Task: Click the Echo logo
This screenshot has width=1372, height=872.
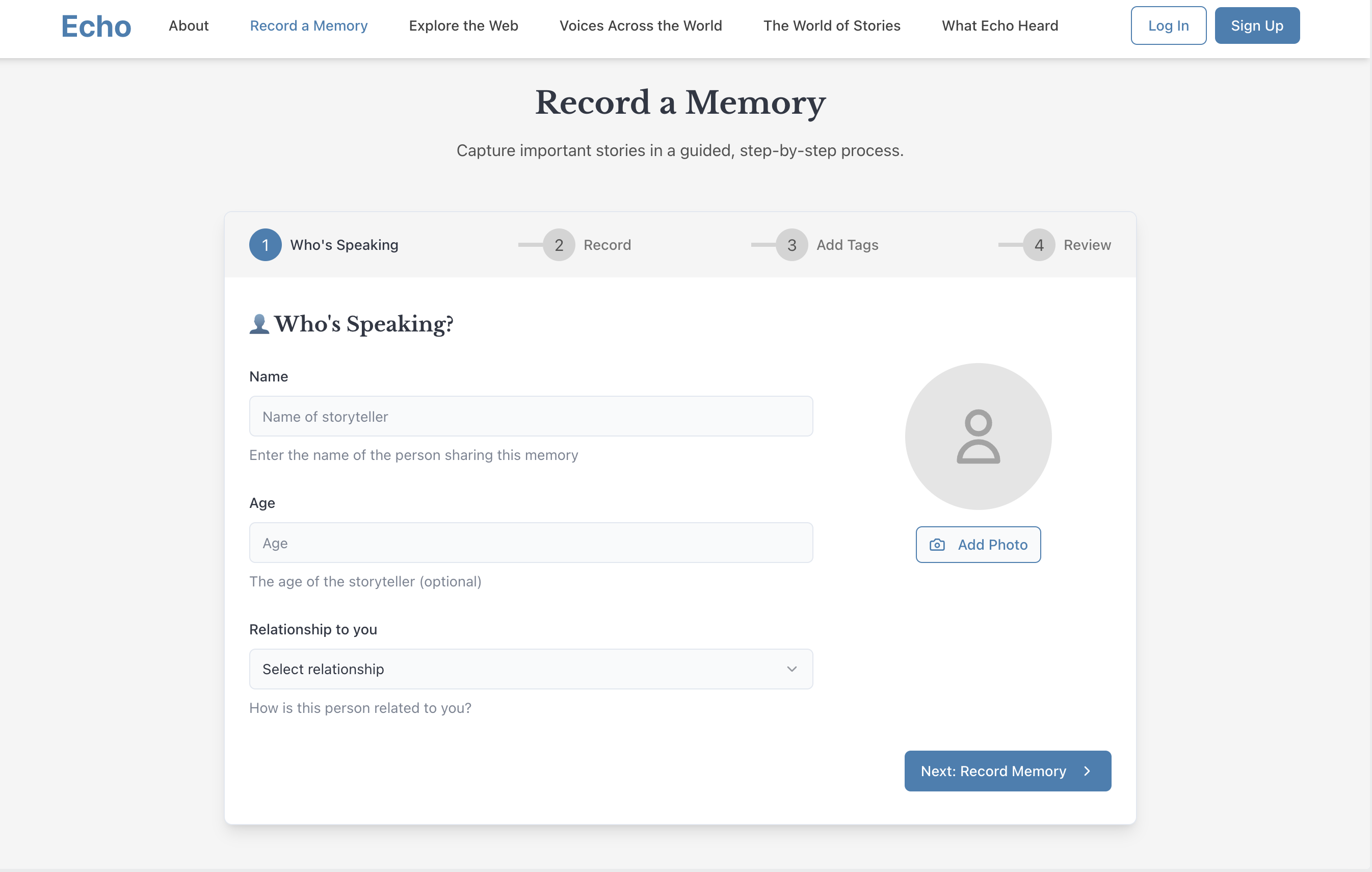Action: [x=96, y=26]
